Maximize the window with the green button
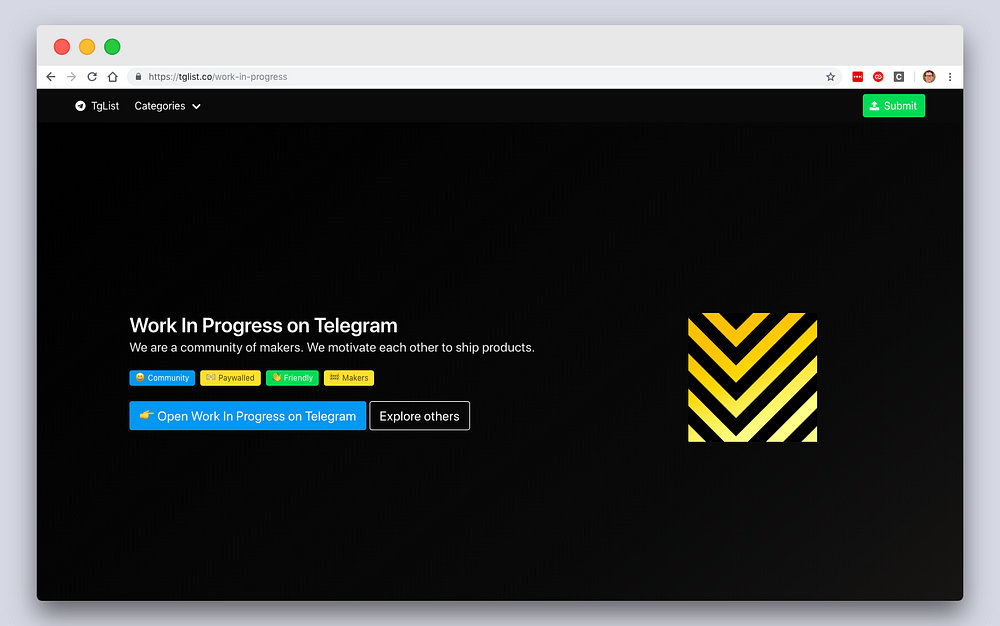Image resolution: width=1000 pixels, height=626 pixels. pos(112,47)
